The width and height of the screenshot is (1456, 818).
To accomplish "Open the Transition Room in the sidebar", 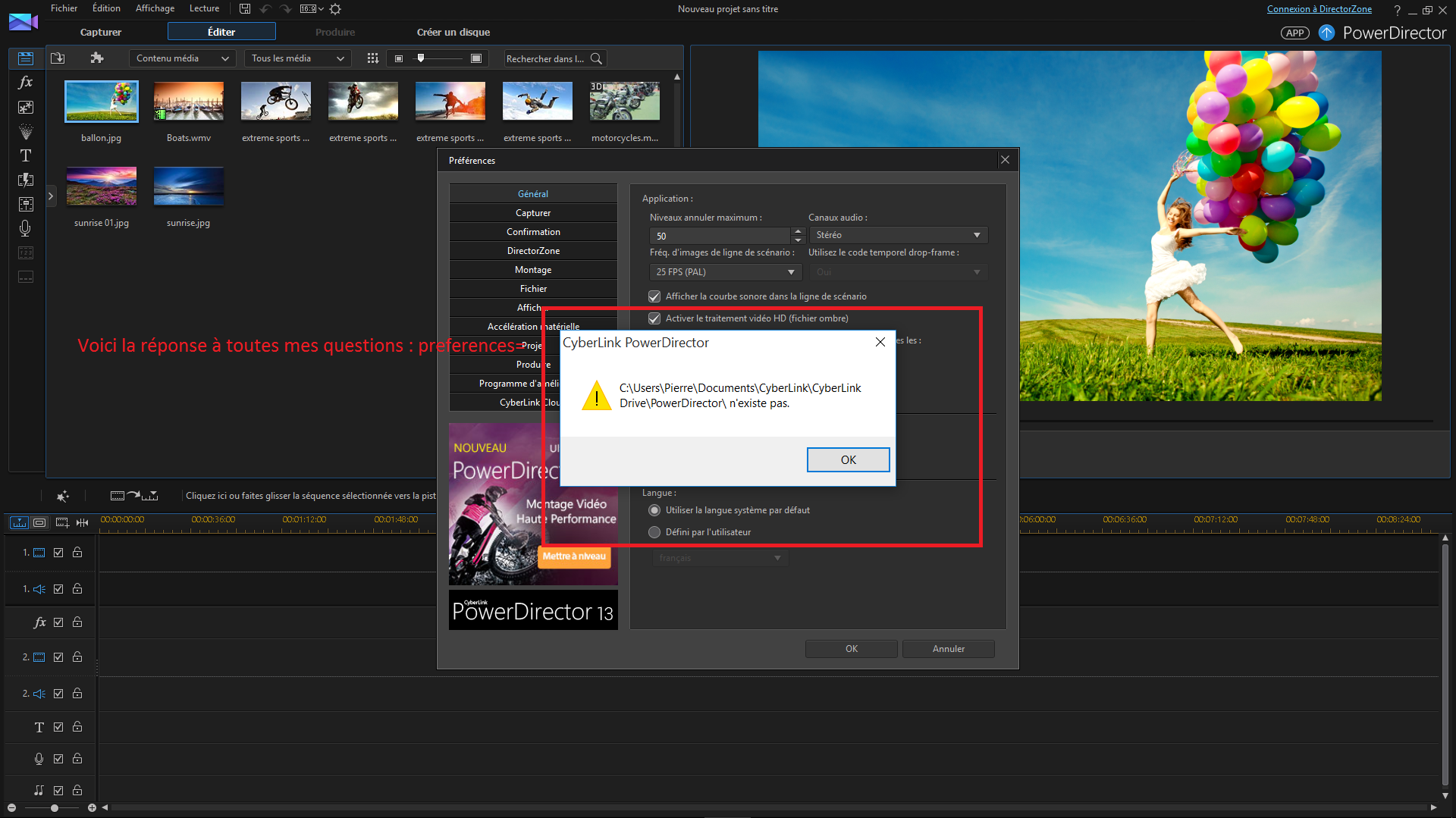I will click(x=26, y=180).
